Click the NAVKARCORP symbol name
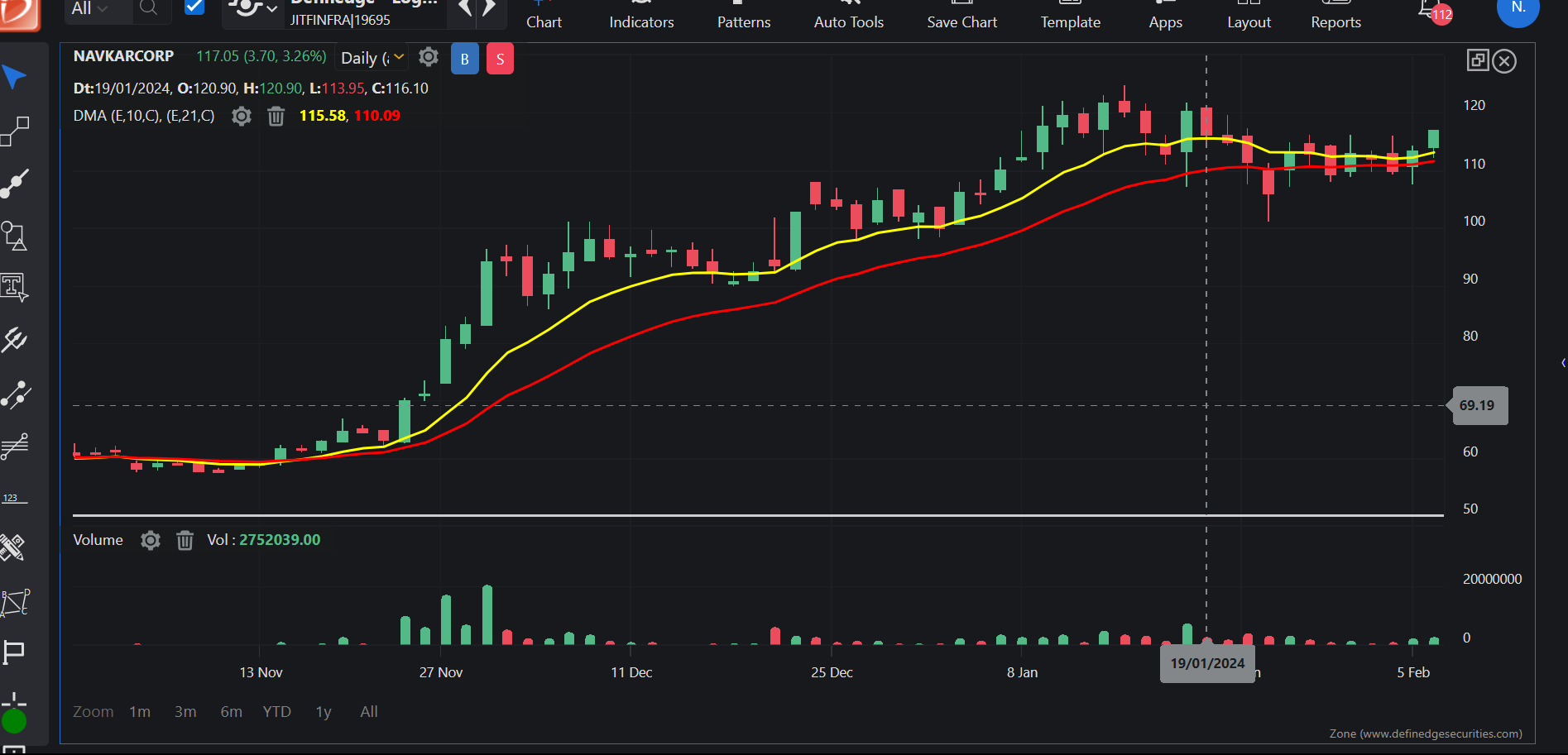The image size is (1568, 755). [x=123, y=56]
